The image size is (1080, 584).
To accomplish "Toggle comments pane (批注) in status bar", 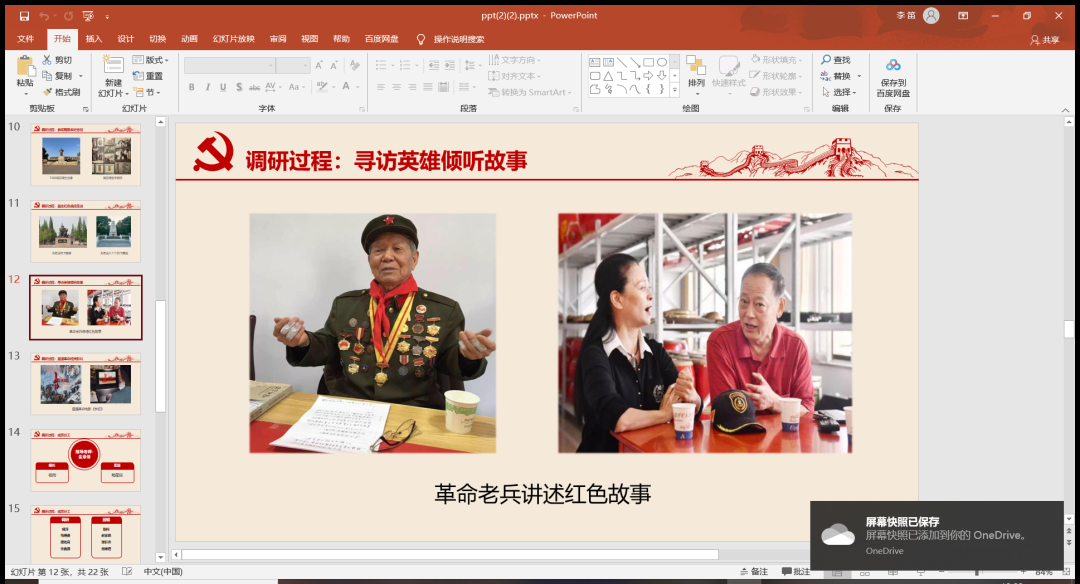I will pyautogui.click(x=796, y=572).
